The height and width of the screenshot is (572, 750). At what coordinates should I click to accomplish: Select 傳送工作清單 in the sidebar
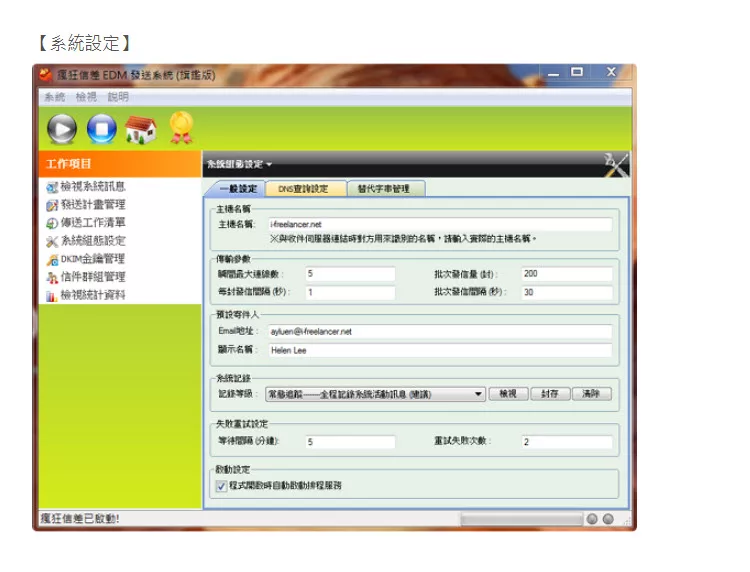pos(91,223)
